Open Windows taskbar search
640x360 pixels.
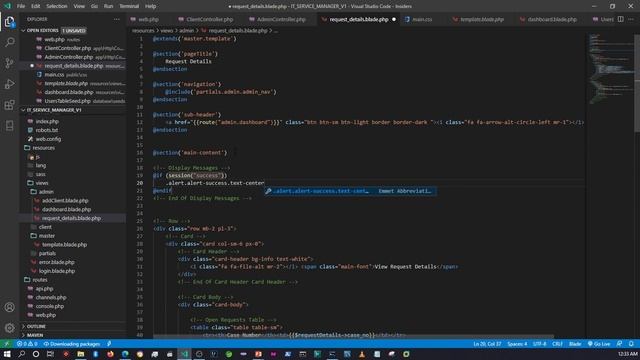pos(21,354)
